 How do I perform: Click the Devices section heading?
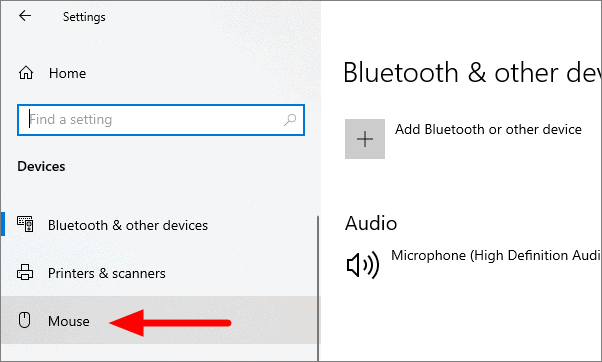point(41,166)
